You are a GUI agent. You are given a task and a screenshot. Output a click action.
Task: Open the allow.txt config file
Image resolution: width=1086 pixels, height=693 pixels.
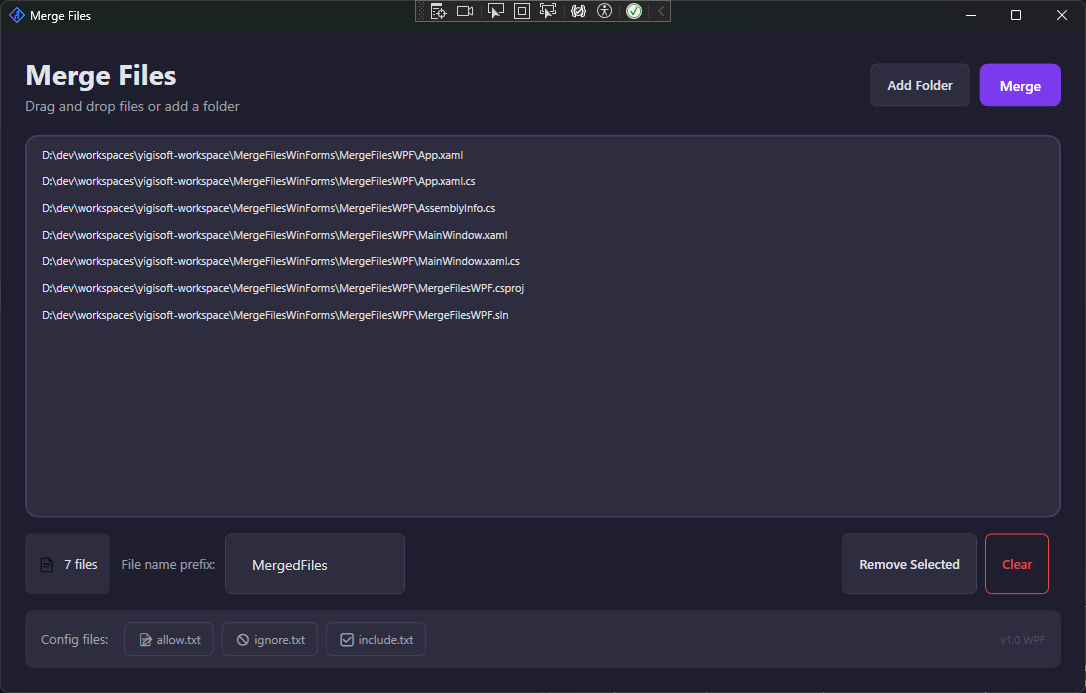168,639
